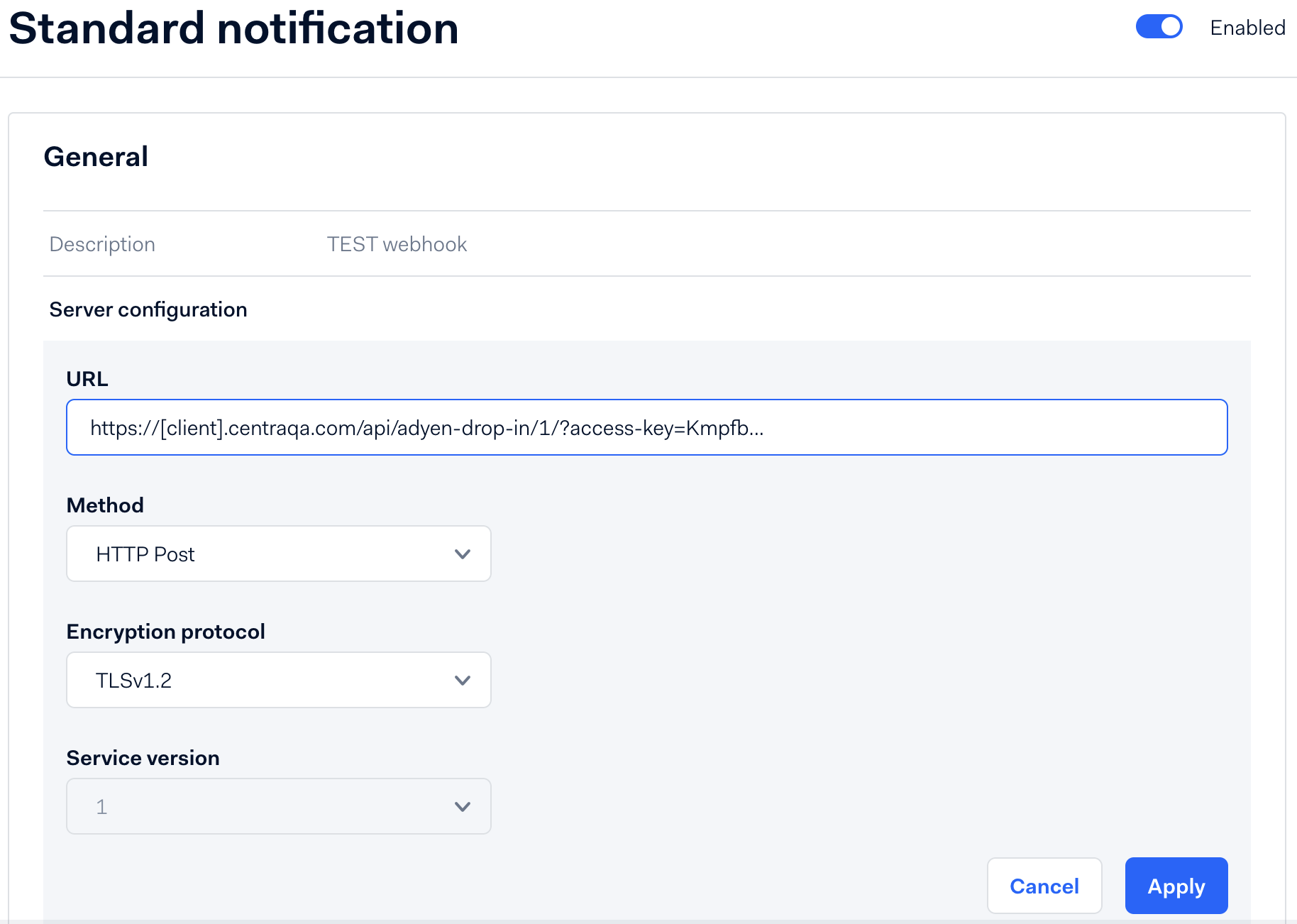Select the URL input field
This screenshot has width=1297, height=924.
pos(646,427)
